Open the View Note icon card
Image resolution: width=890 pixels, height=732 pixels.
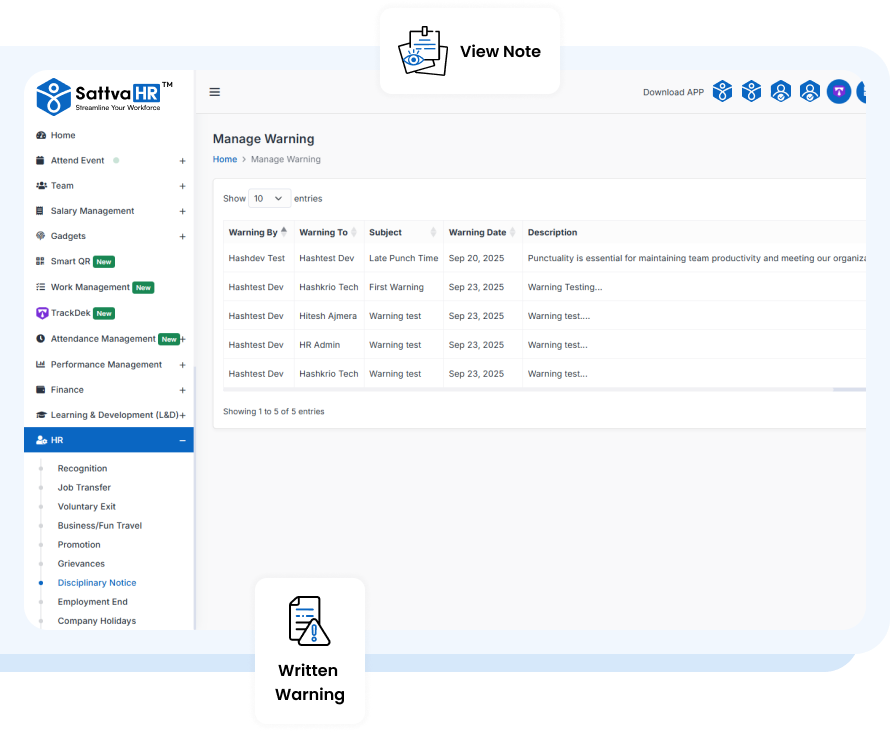coord(470,52)
